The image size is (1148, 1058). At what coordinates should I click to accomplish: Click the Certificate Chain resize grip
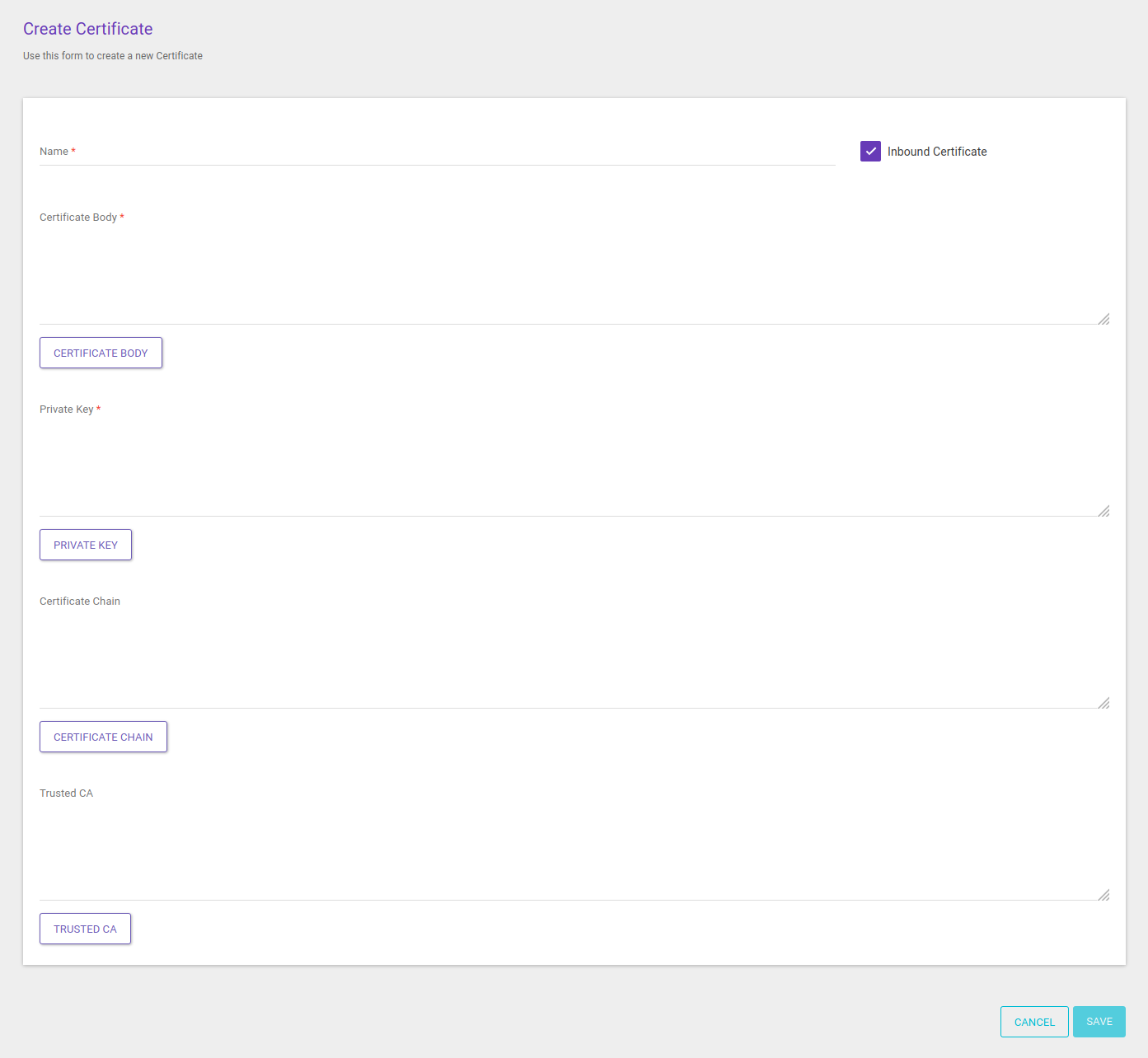pos(1105,701)
